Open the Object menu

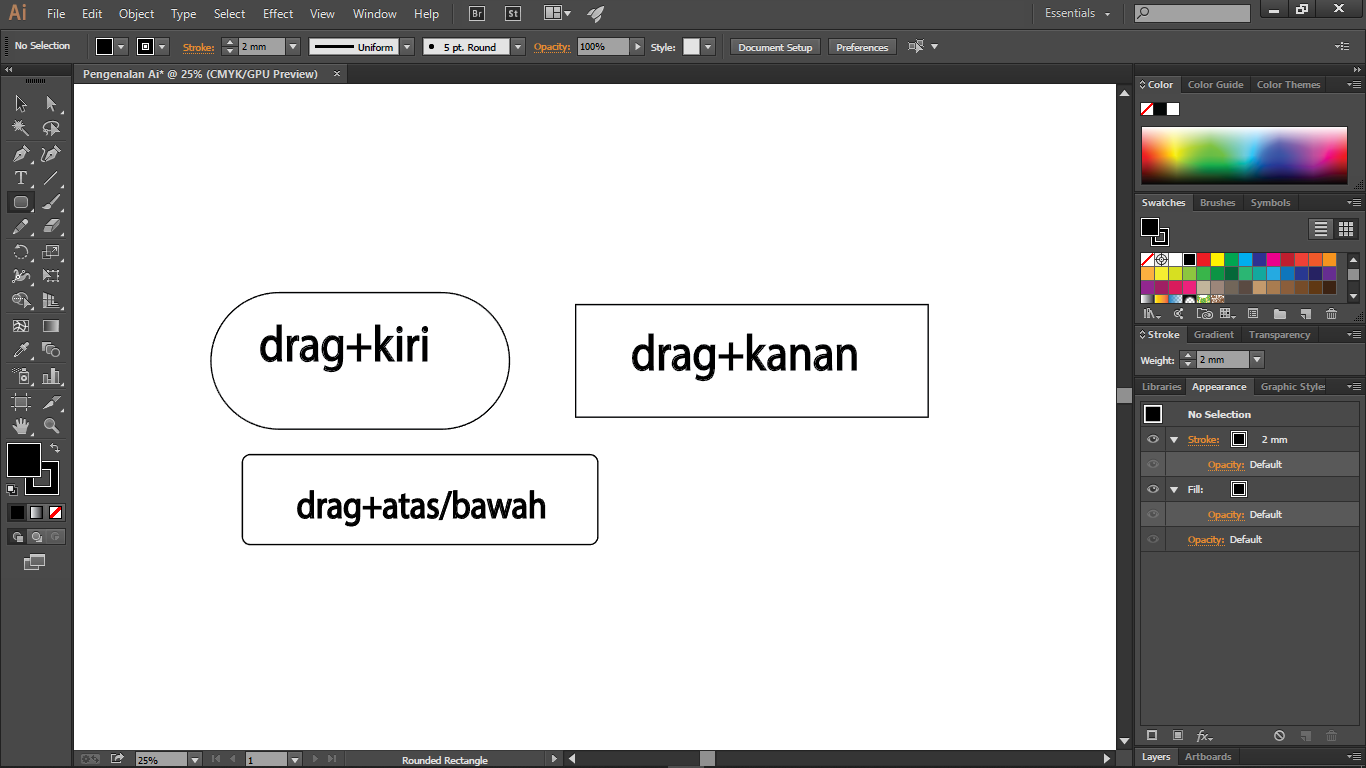(137, 14)
